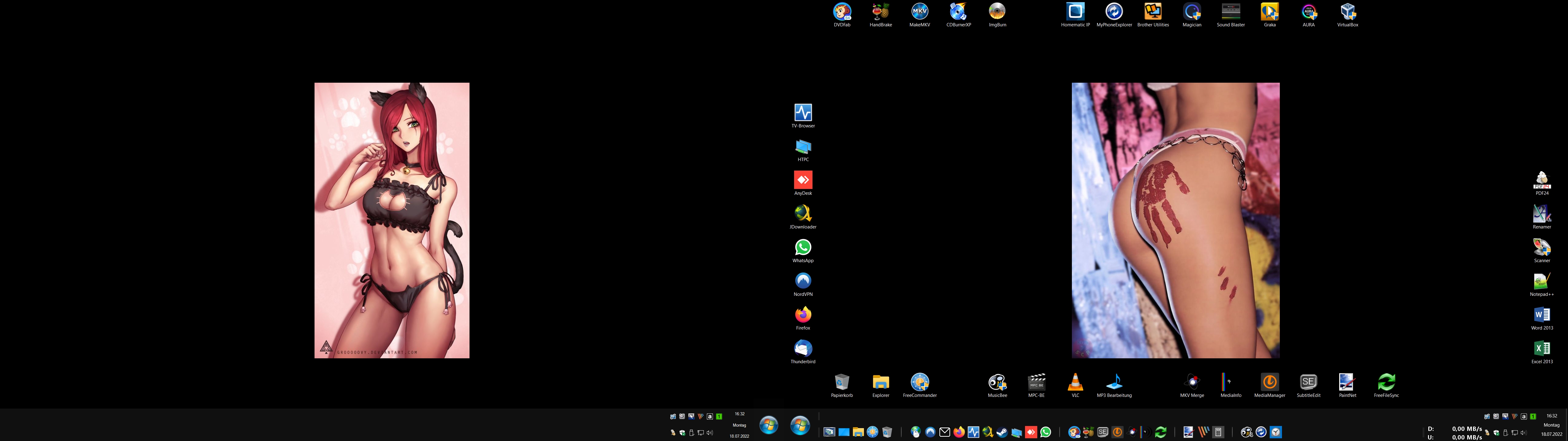Select the Magician desktop icon
Screen dimensions: 1568x441
1192,15
